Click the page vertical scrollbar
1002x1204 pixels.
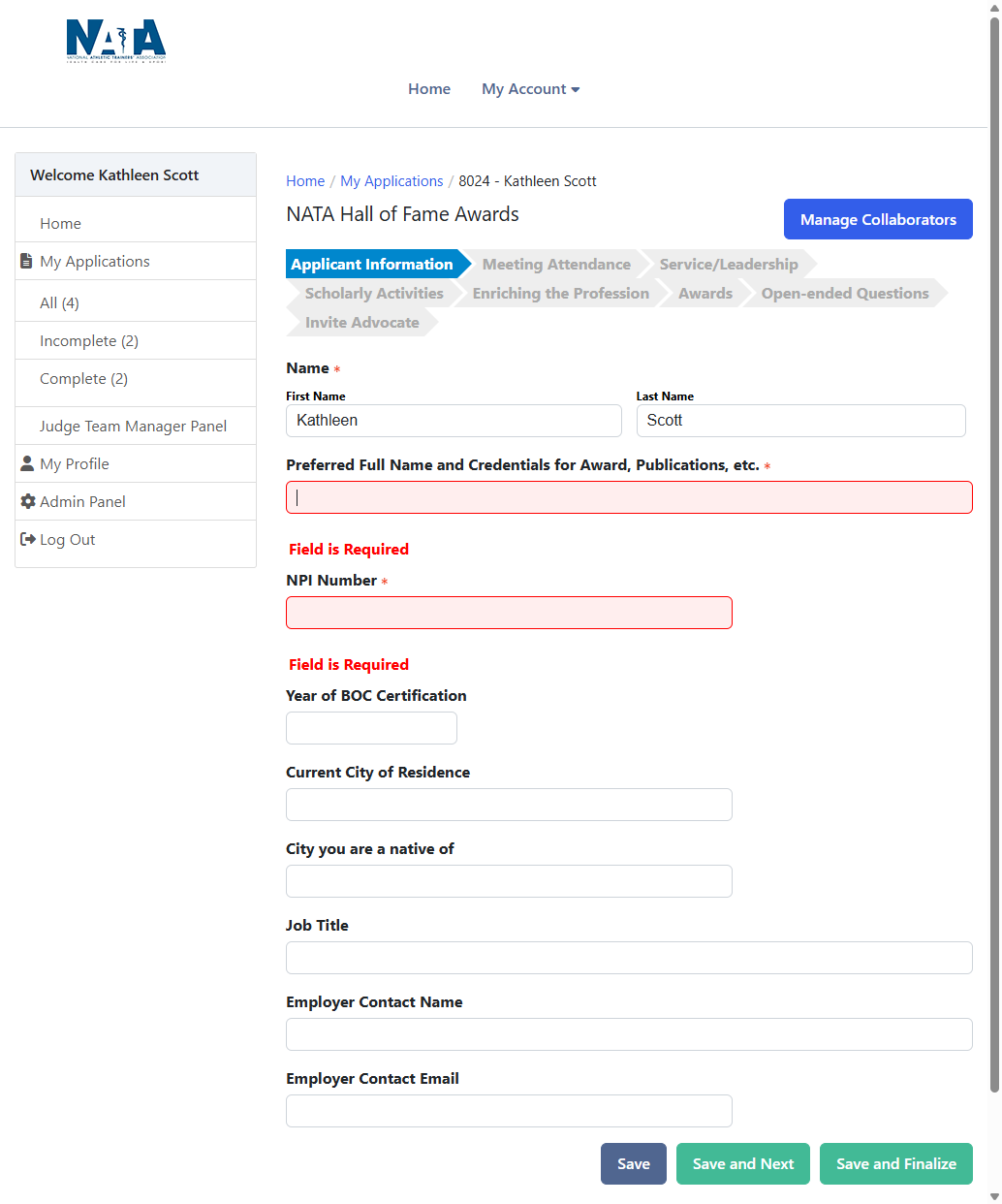tap(994, 553)
